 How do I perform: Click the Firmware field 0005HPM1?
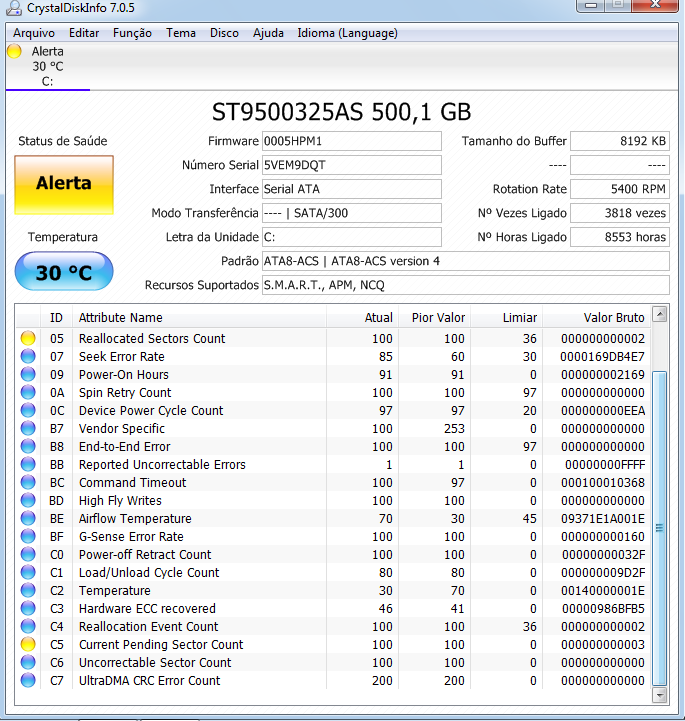click(x=352, y=141)
